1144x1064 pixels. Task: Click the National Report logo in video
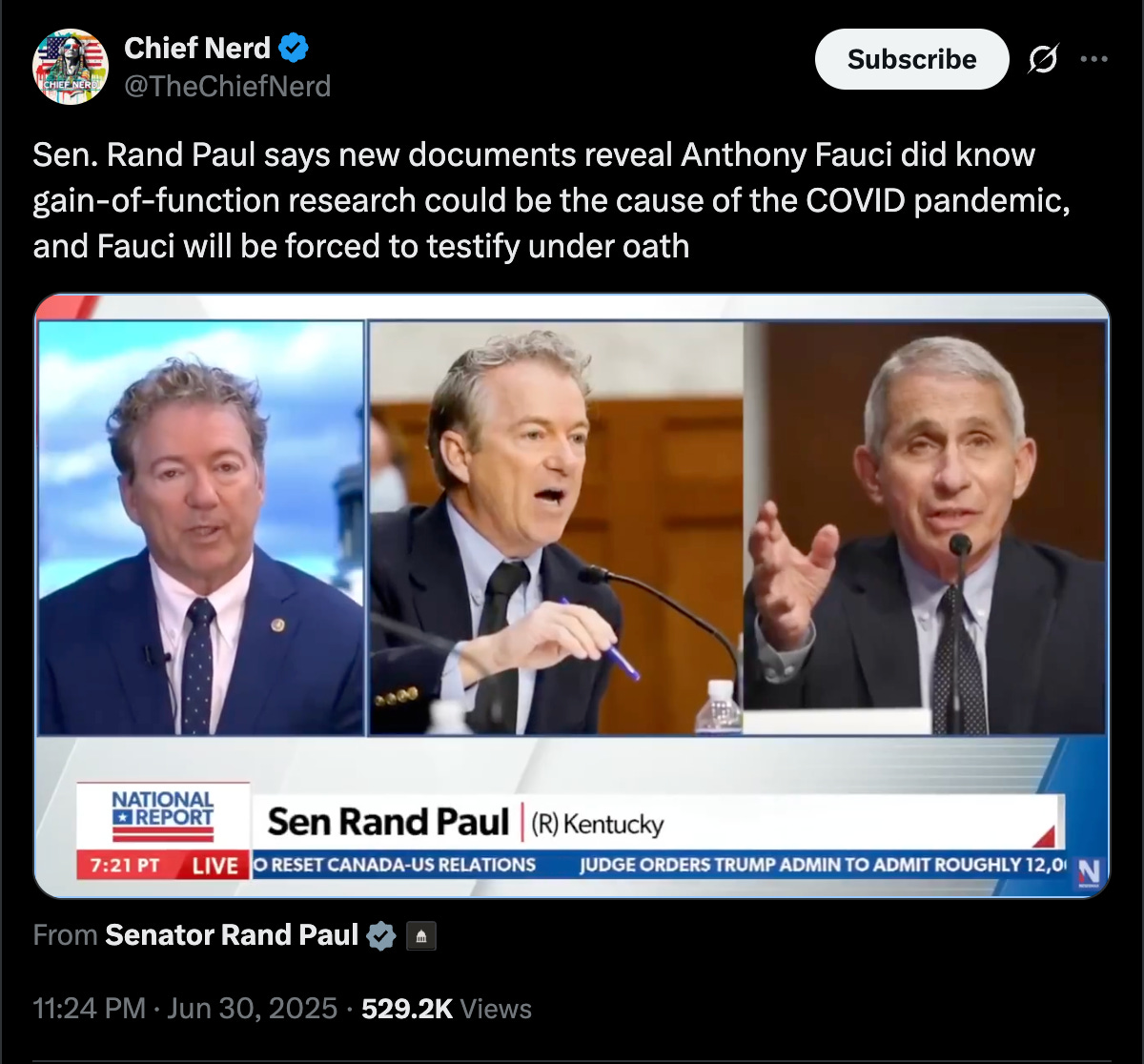163,817
